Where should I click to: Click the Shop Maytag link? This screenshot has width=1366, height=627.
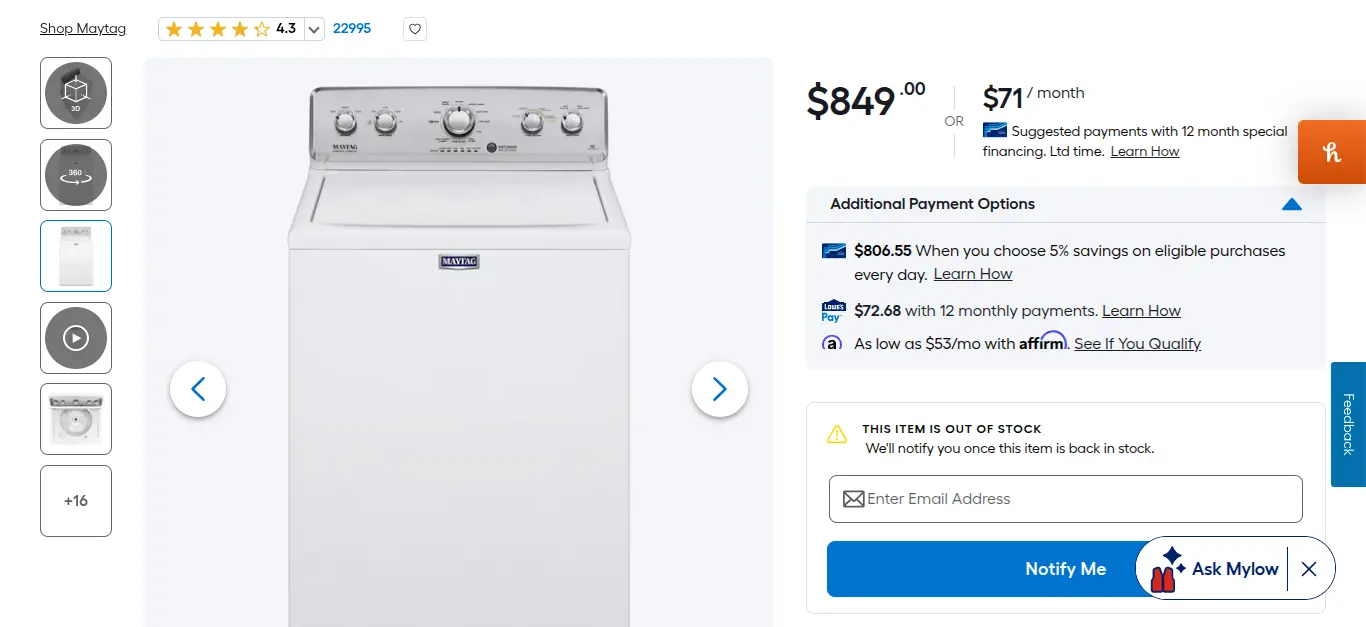[83, 28]
